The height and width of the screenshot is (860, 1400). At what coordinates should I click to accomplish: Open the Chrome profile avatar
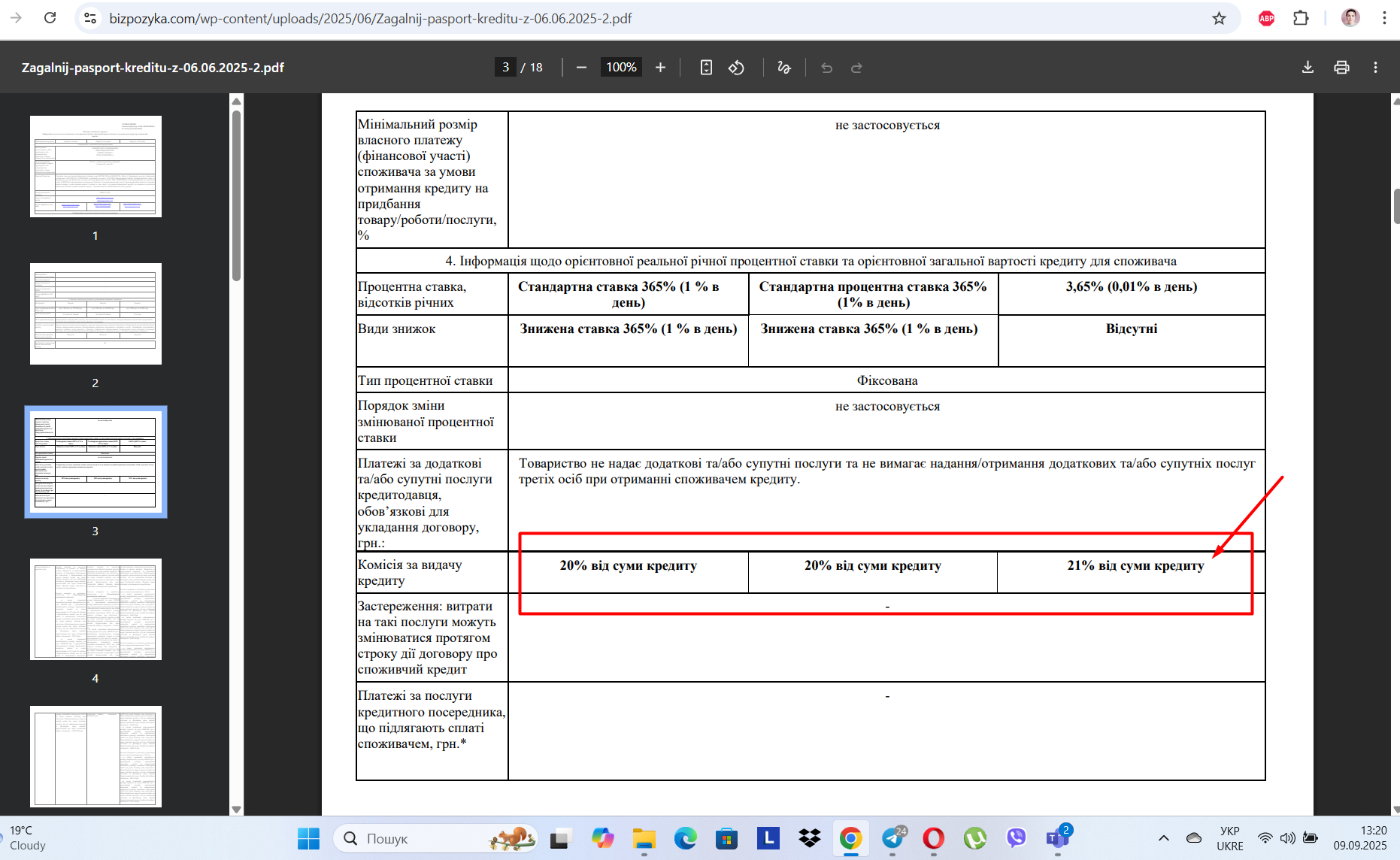[x=1350, y=18]
